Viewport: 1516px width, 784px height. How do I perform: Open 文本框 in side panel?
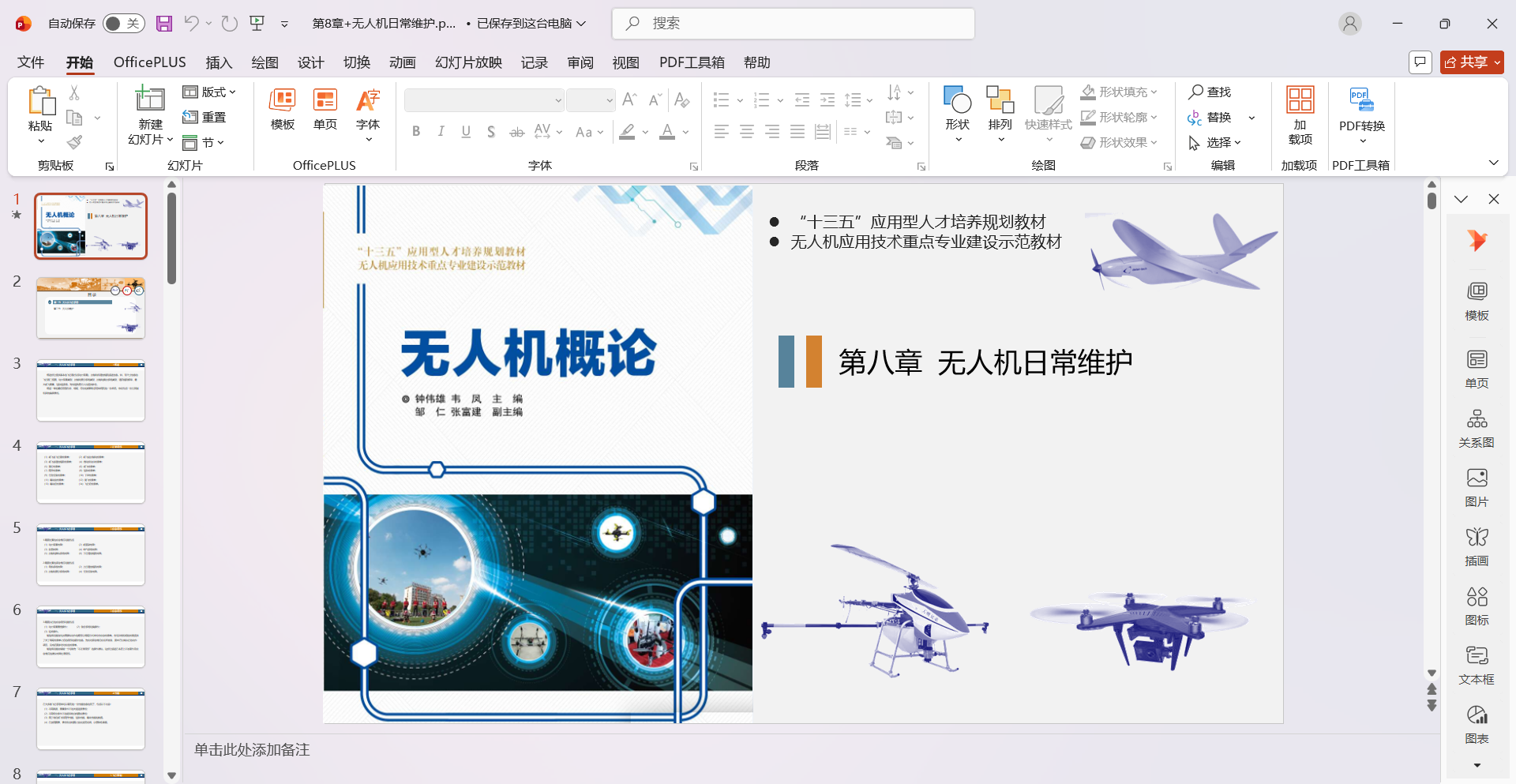(1477, 665)
